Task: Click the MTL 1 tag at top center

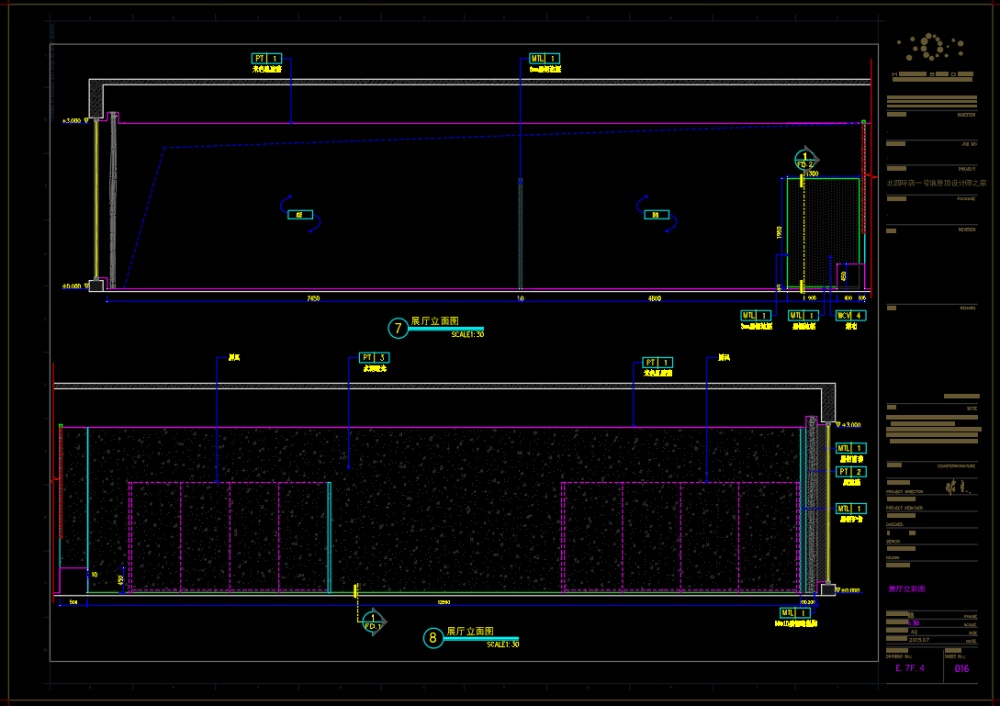Action: [545, 59]
